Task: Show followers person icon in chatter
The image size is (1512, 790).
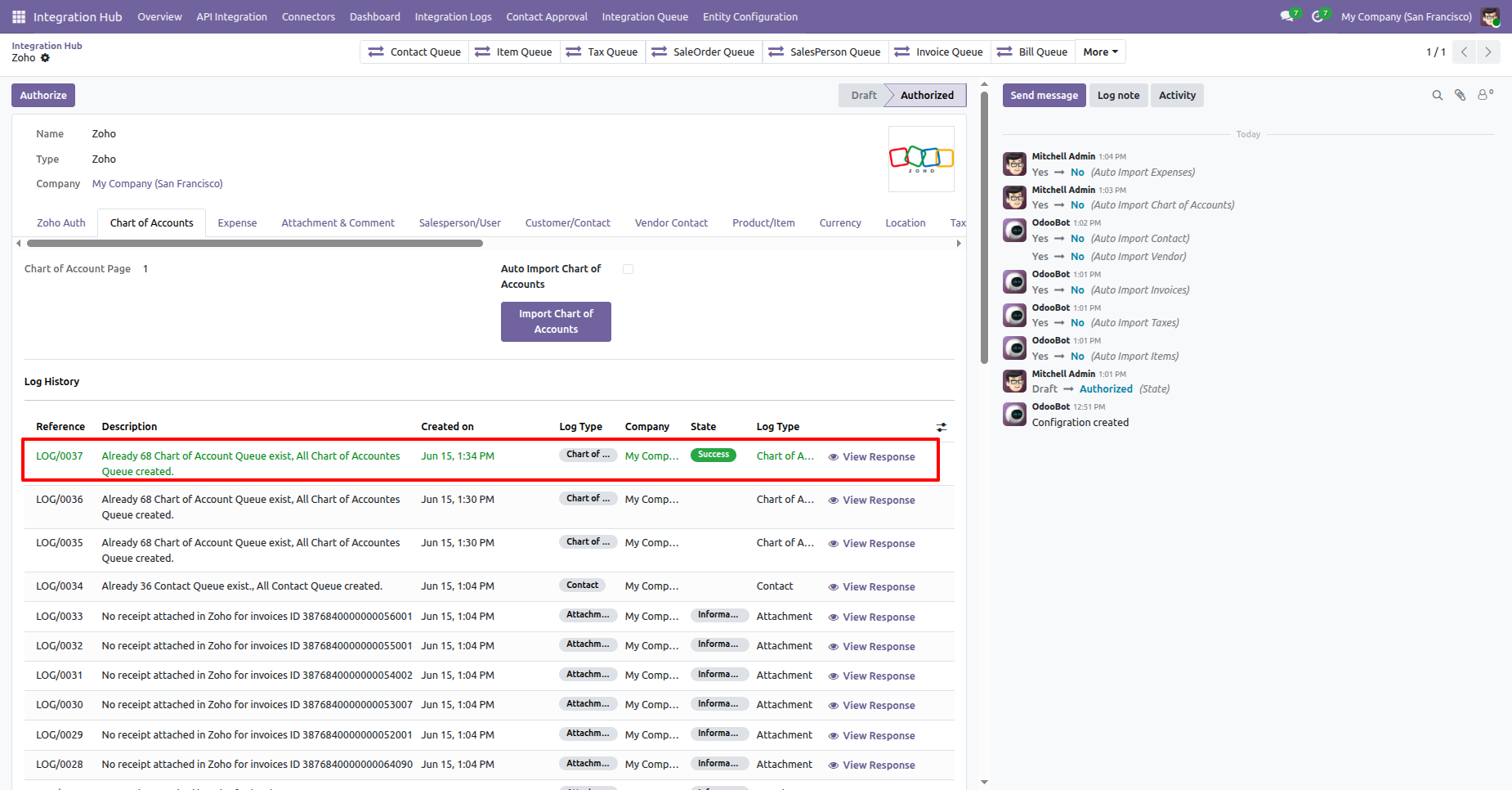Action: click(1484, 95)
